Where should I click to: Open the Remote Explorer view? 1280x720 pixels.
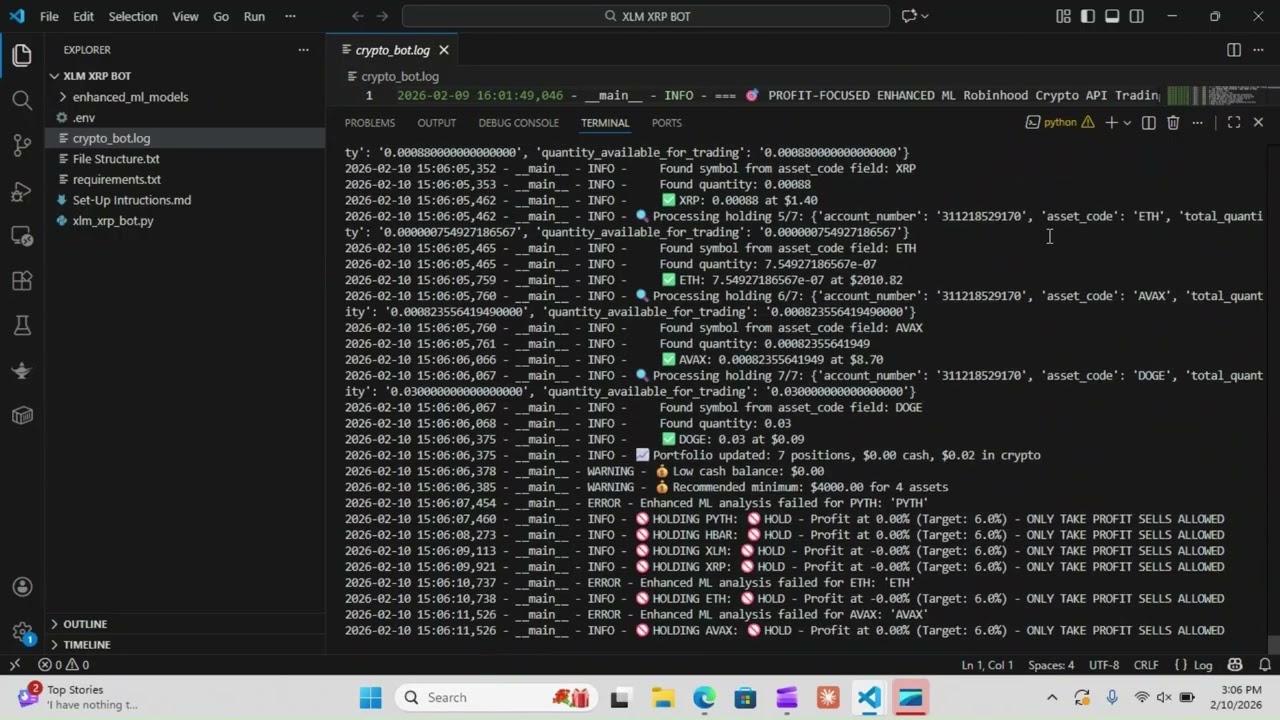pyautogui.click(x=22, y=236)
